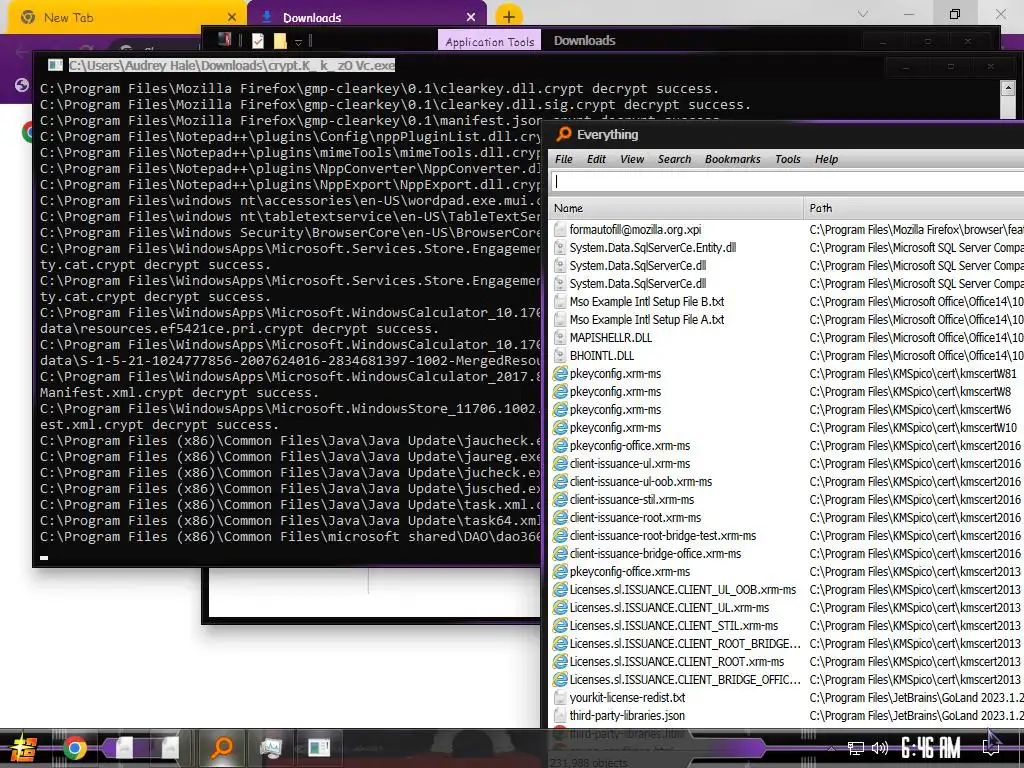Open the network tray icon
This screenshot has width=1024, height=768.
click(855, 748)
